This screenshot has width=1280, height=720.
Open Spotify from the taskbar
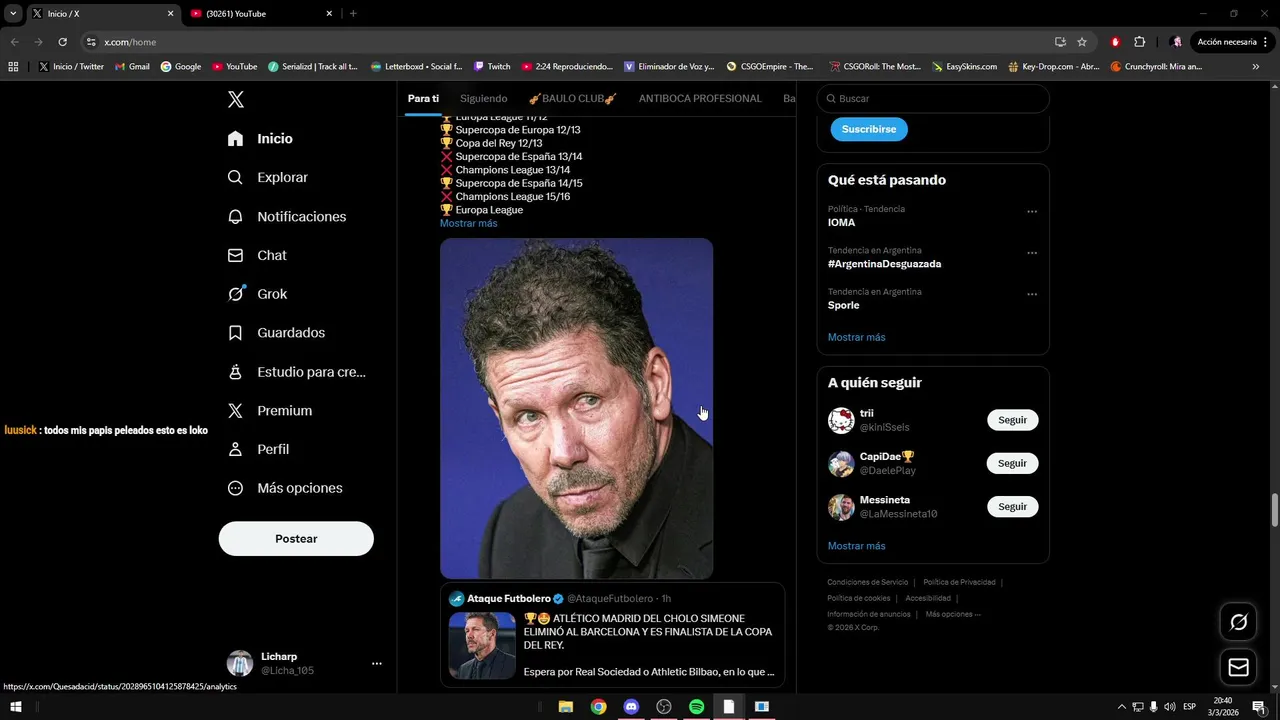(696, 707)
